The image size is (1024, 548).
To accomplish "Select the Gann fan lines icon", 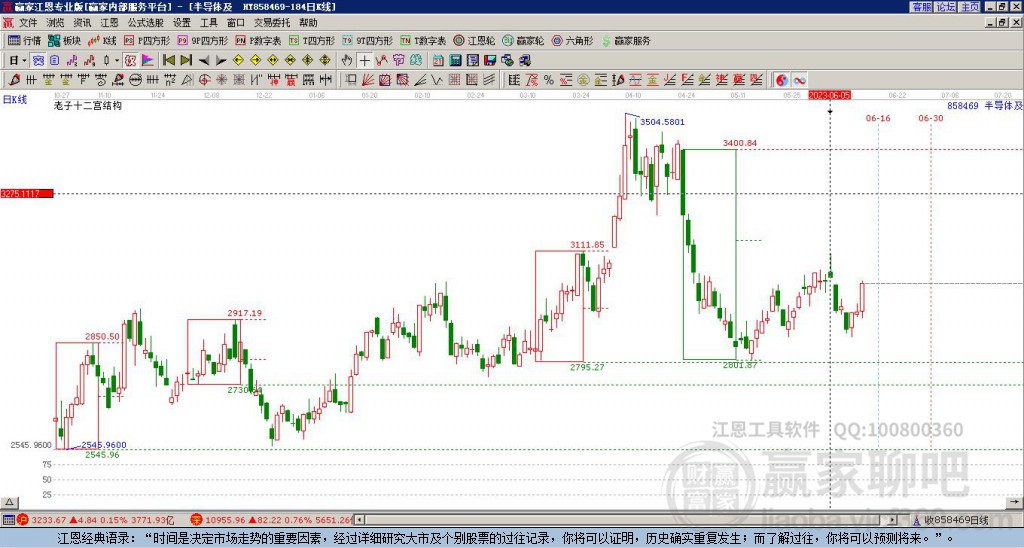I will click(368, 80).
